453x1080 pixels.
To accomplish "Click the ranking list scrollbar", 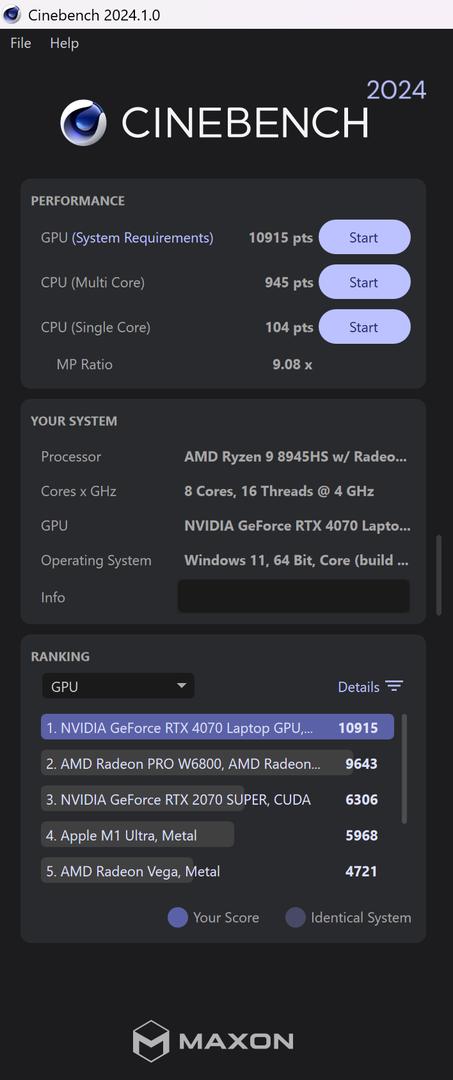I will pos(404,769).
